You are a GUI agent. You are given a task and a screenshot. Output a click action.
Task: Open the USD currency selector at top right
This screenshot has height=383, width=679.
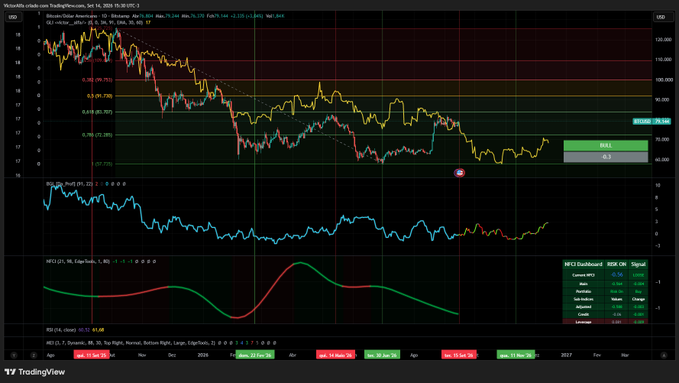(x=661, y=17)
